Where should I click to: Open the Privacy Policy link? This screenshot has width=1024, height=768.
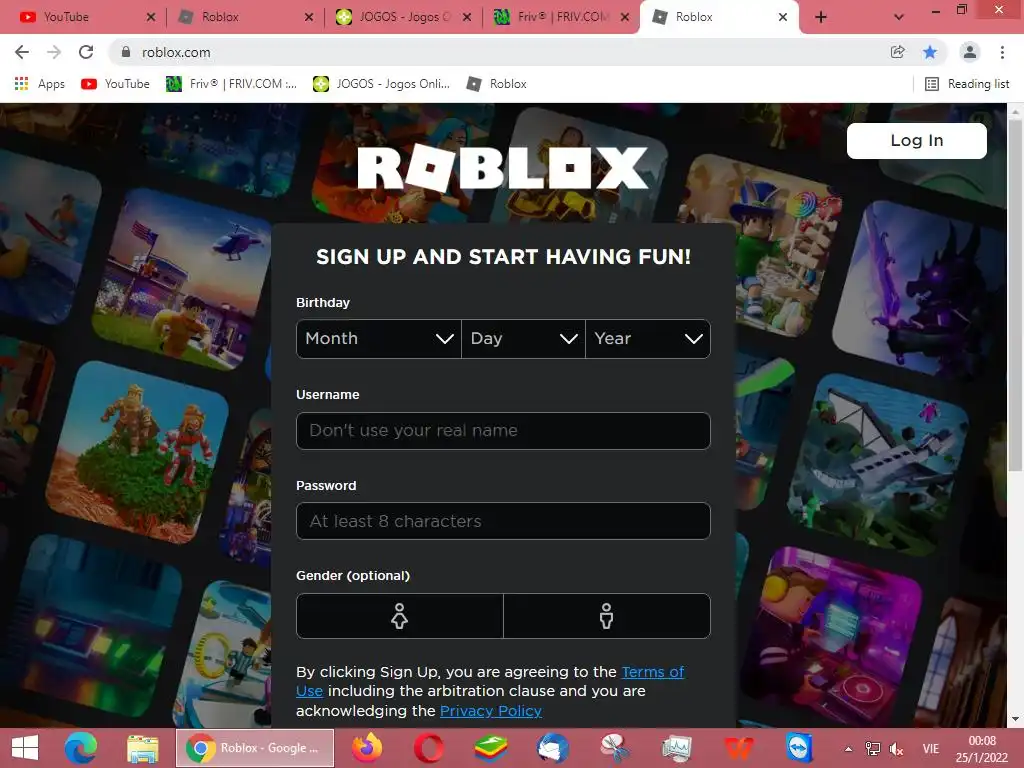[x=490, y=711]
